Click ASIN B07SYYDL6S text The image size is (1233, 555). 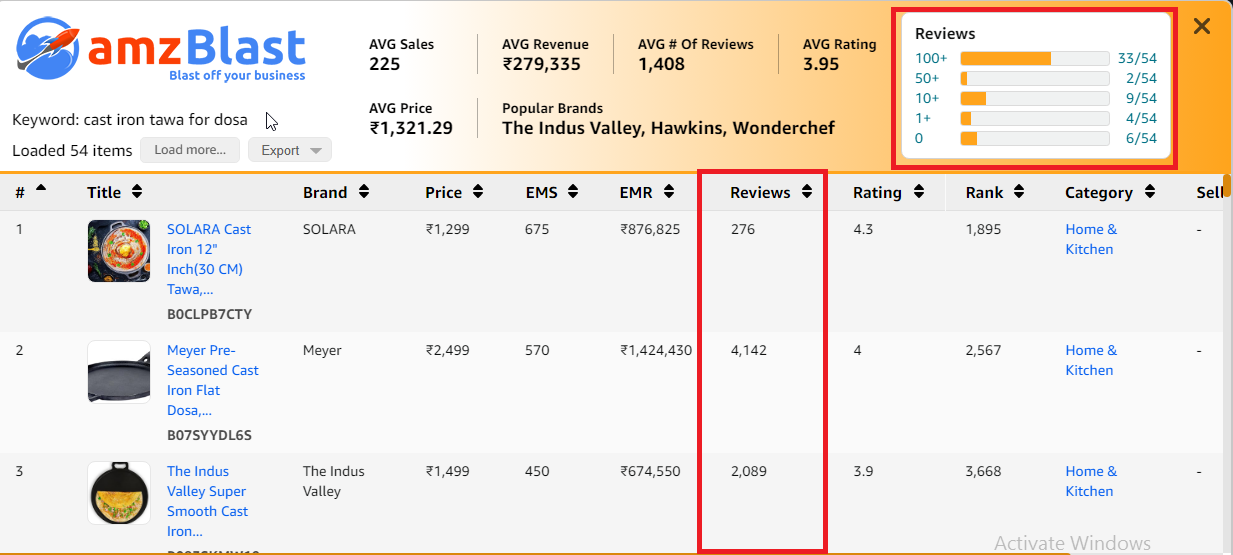[x=209, y=435]
